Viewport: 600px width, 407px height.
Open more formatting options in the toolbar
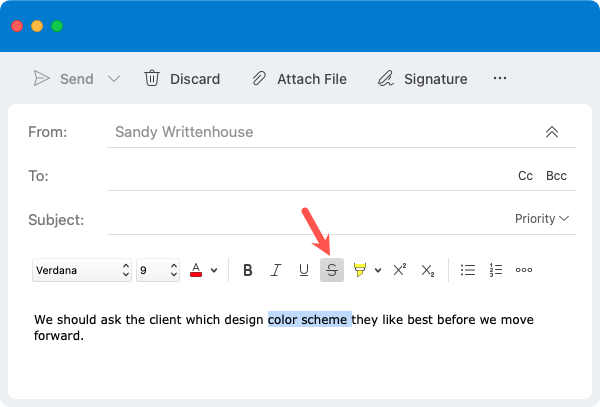pyautogui.click(x=524, y=270)
